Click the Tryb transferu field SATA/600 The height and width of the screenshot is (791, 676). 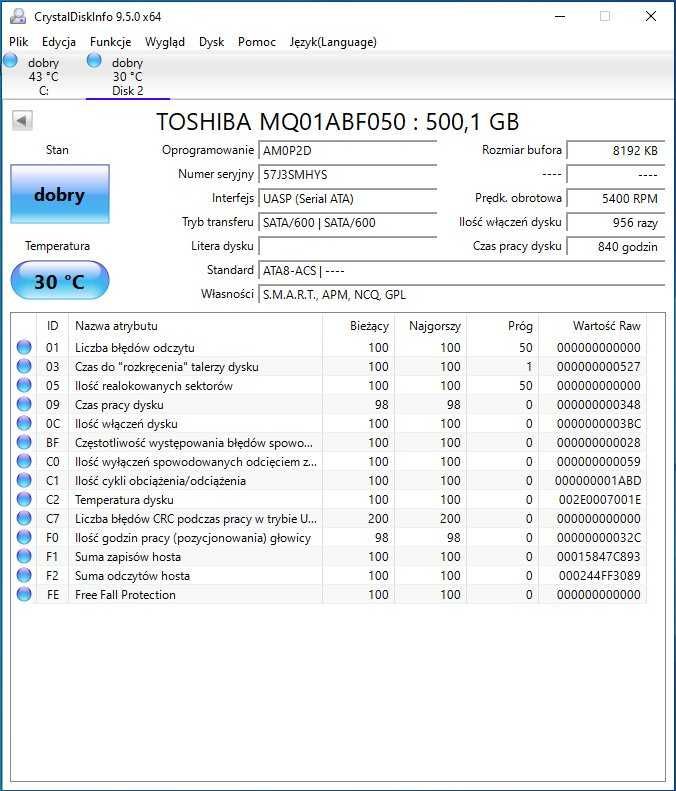347,222
